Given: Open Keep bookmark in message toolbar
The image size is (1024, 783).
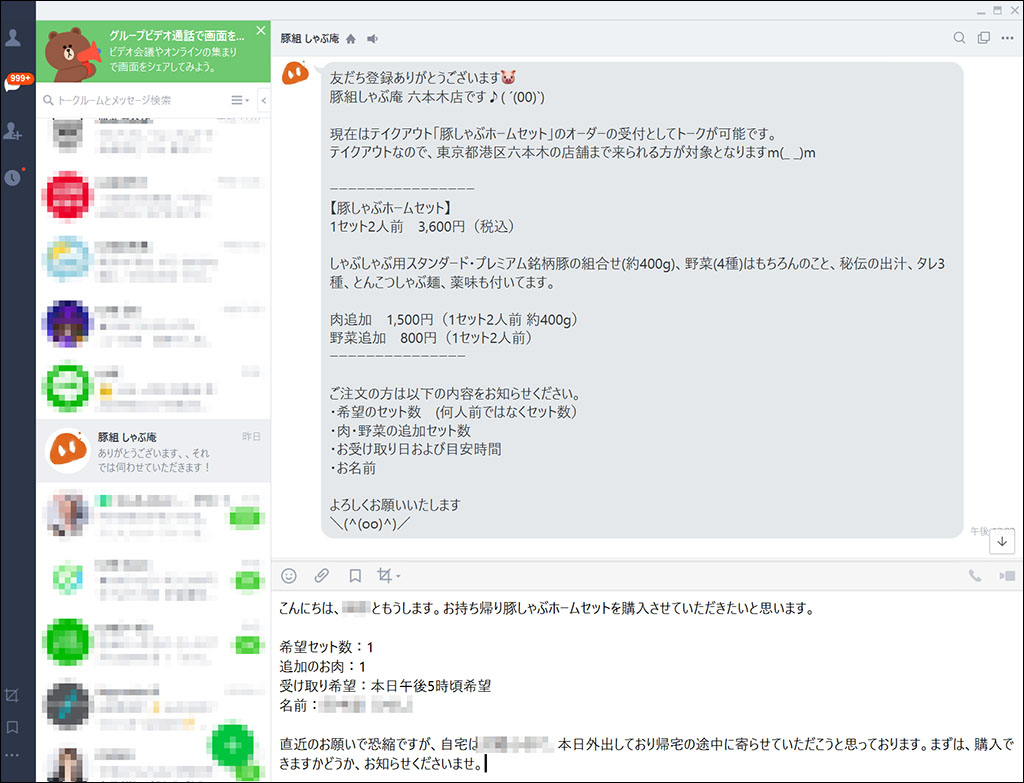Looking at the screenshot, I should (x=355, y=575).
